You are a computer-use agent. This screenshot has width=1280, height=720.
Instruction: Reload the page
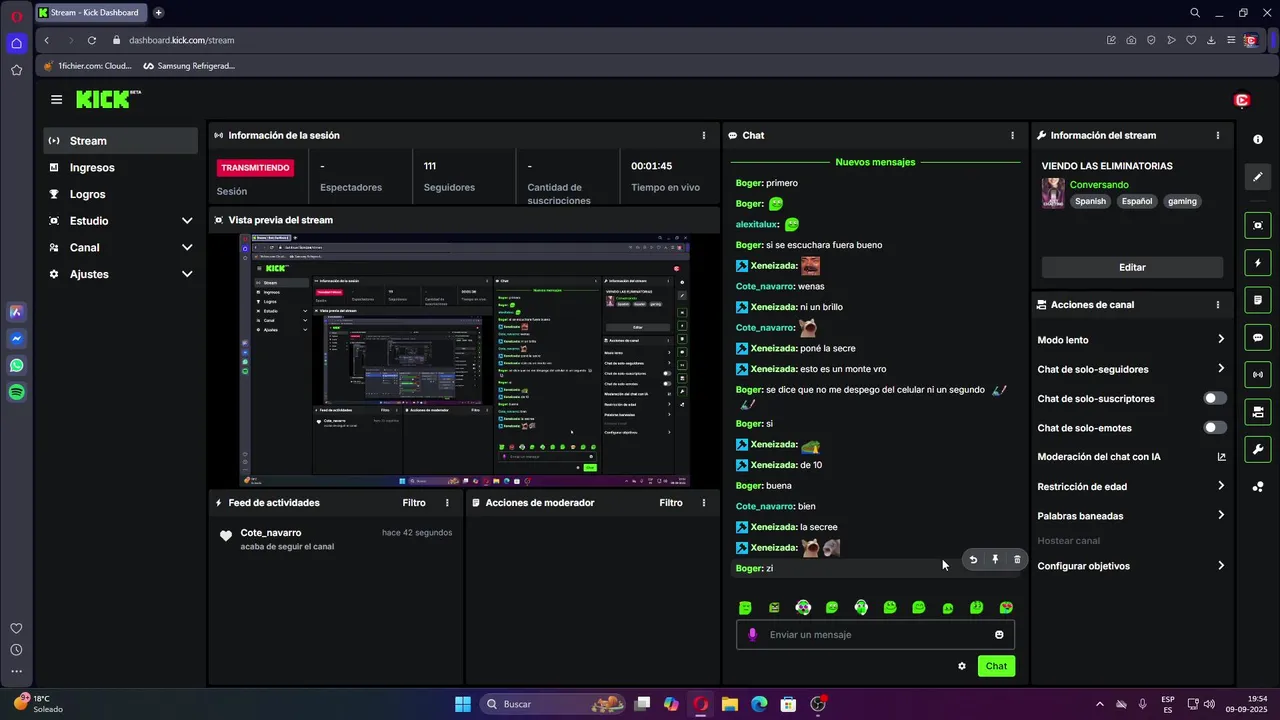[x=92, y=40]
